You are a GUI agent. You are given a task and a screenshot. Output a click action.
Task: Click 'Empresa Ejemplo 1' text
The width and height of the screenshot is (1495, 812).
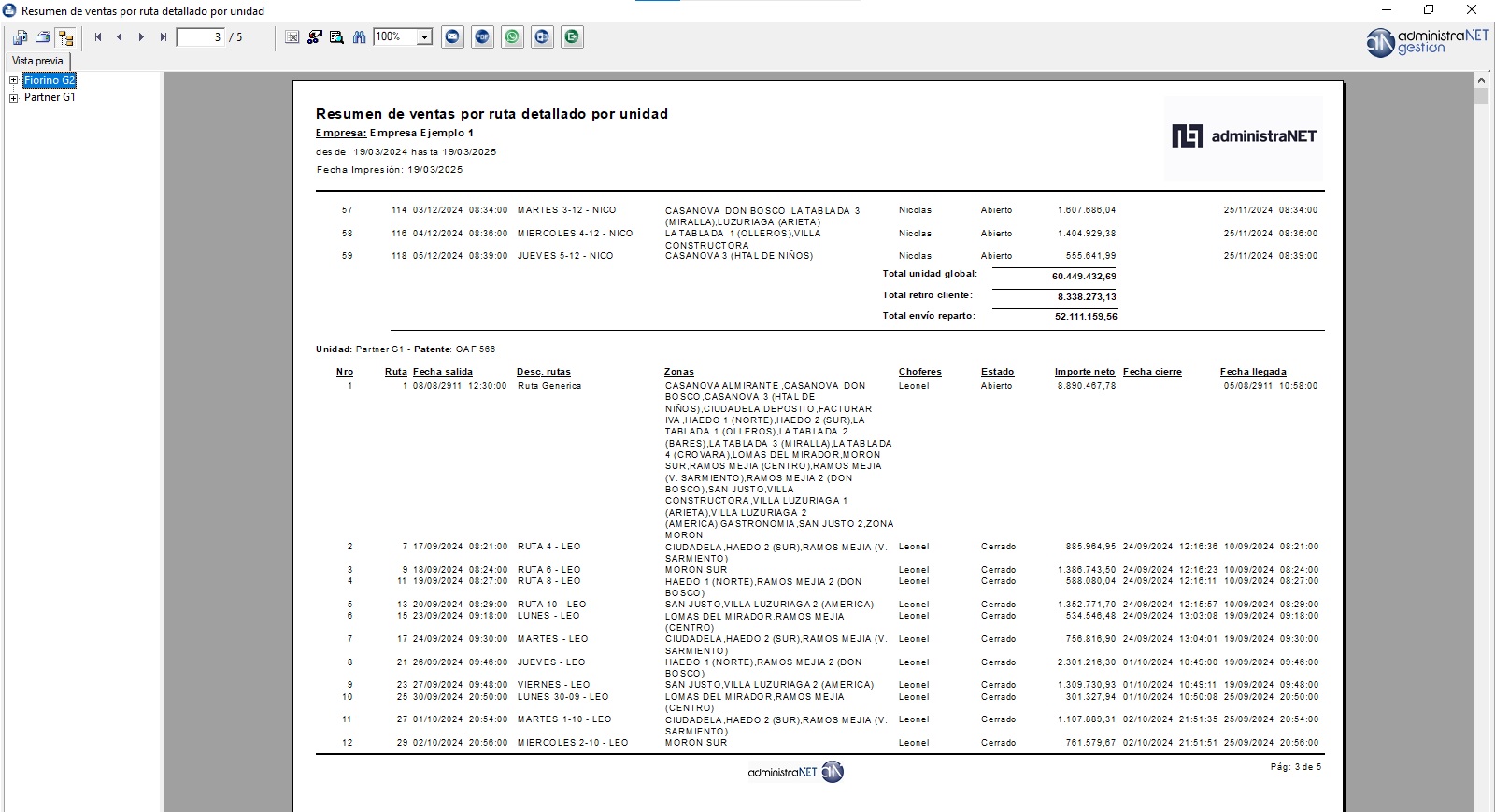421,133
